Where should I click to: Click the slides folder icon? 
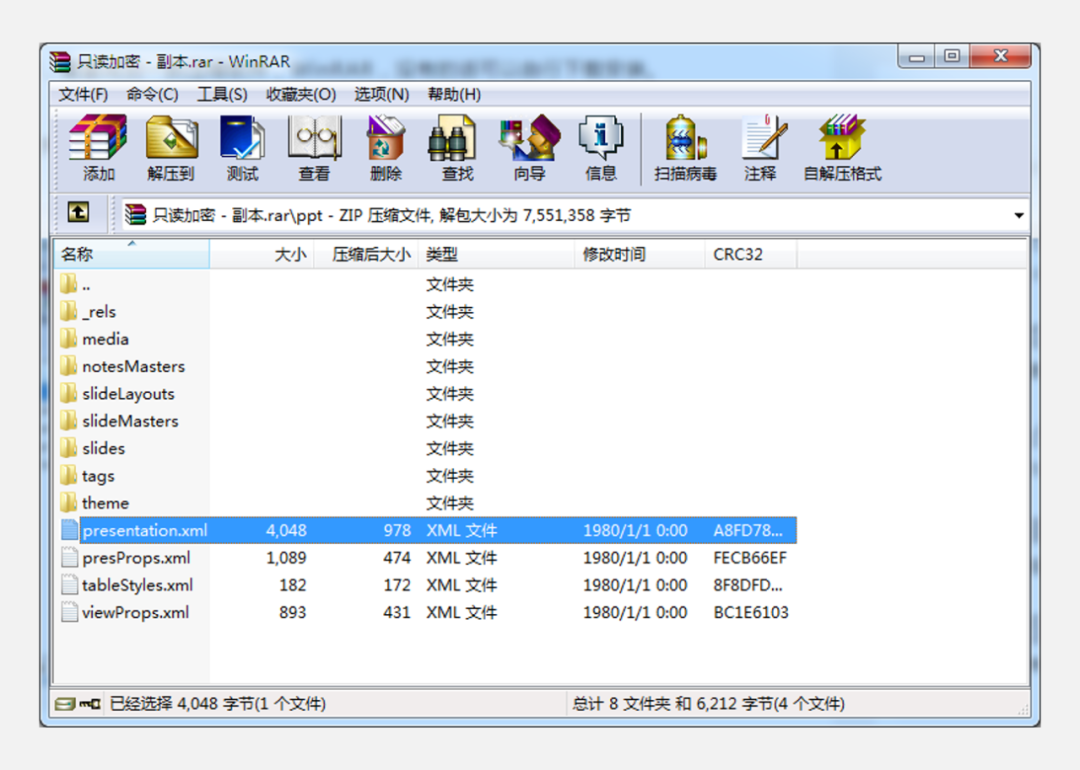click(x=68, y=448)
